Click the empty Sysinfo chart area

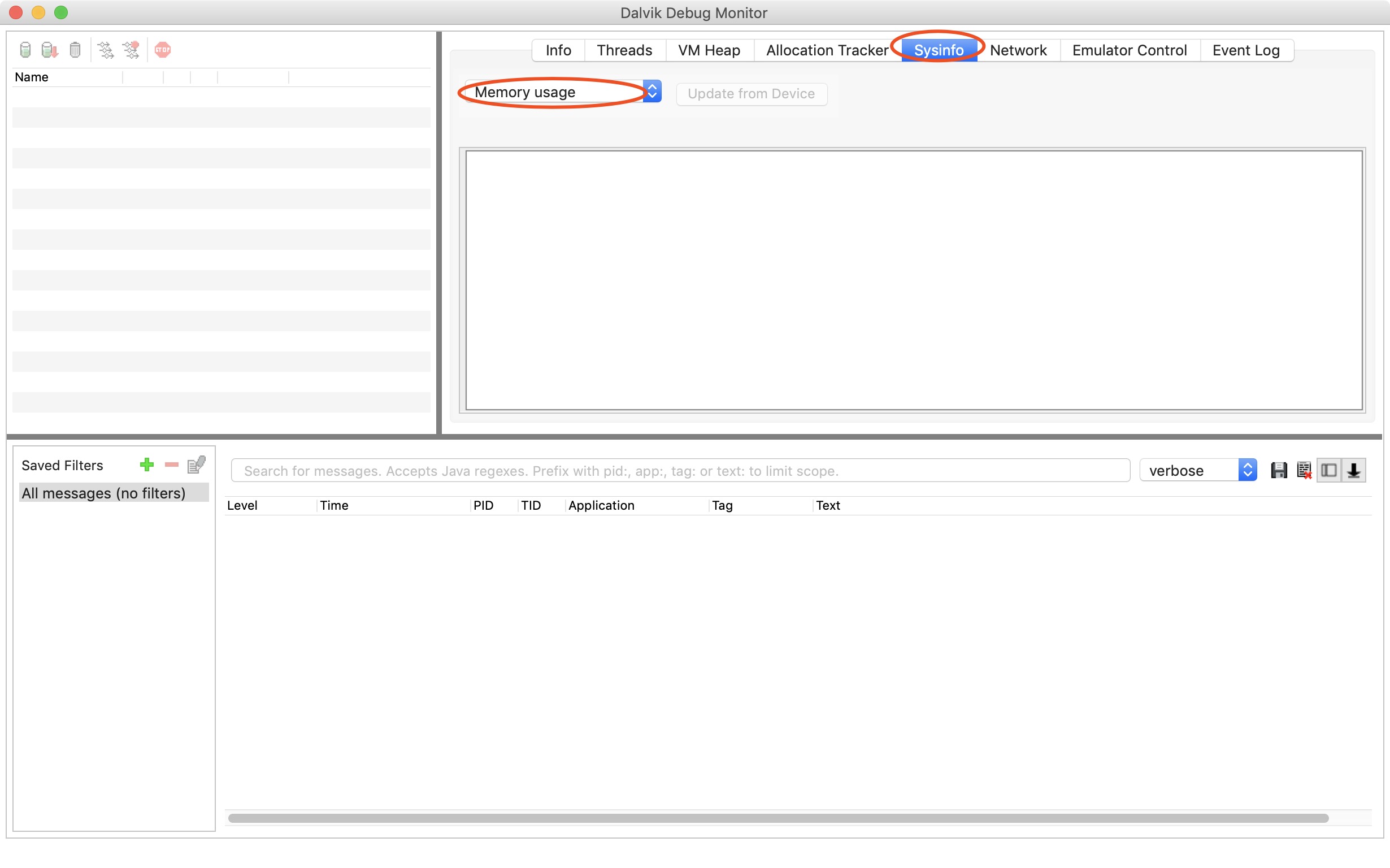914,280
